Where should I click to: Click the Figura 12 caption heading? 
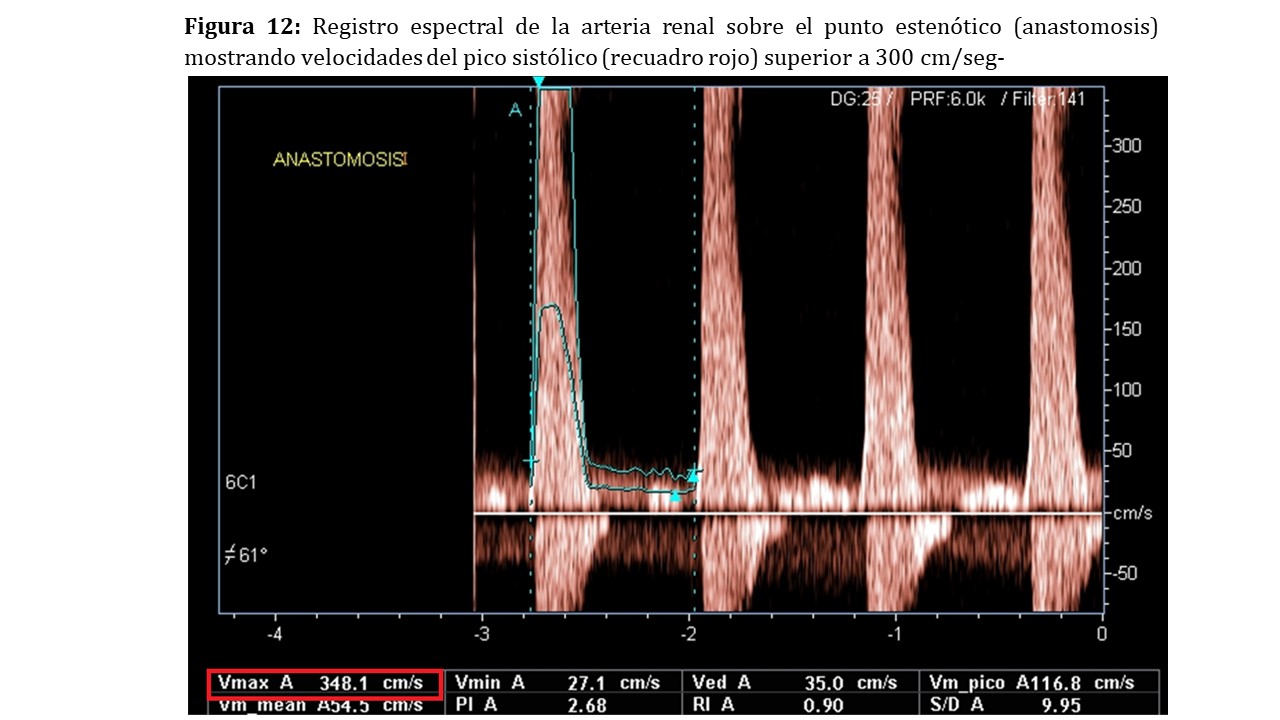pos(242,27)
